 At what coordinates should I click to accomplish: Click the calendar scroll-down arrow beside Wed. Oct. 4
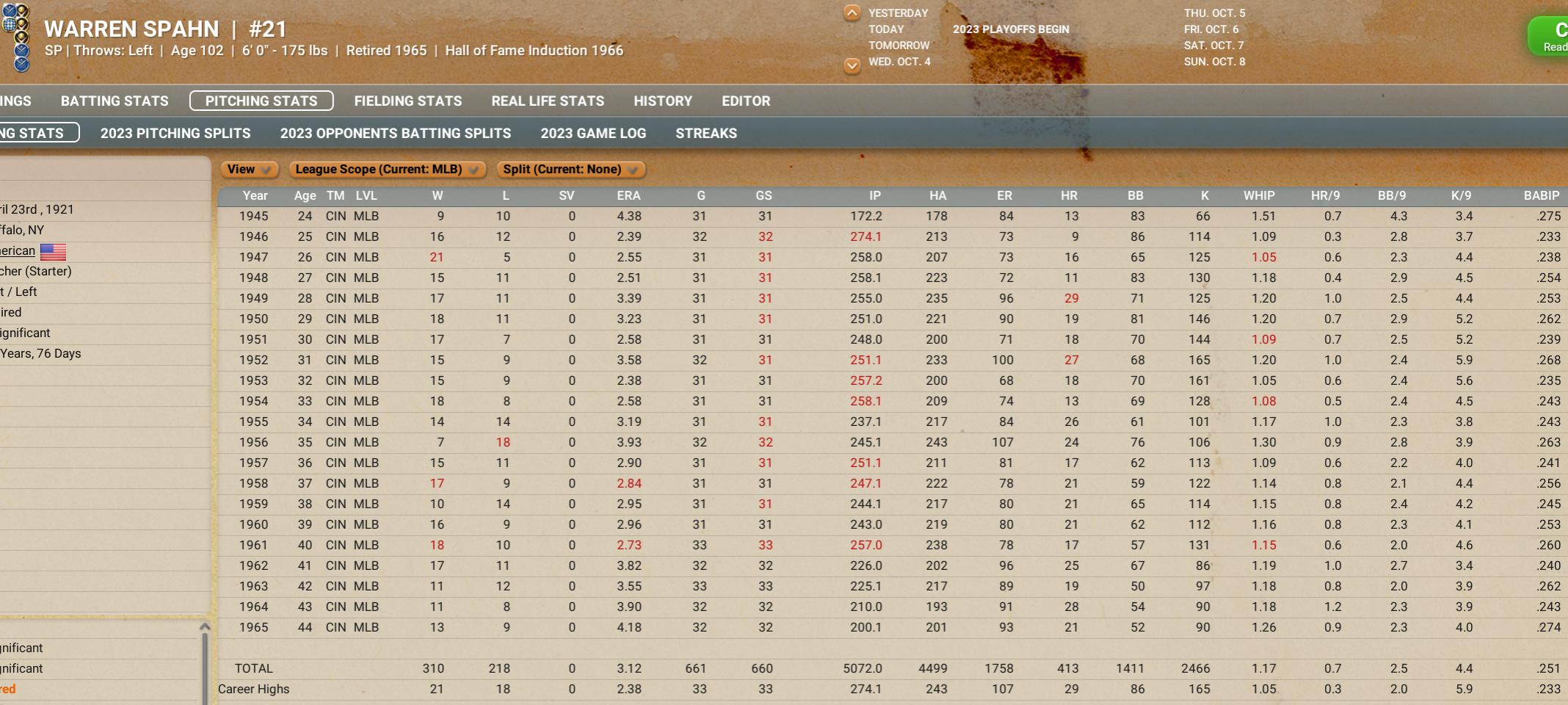(x=852, y=65)
